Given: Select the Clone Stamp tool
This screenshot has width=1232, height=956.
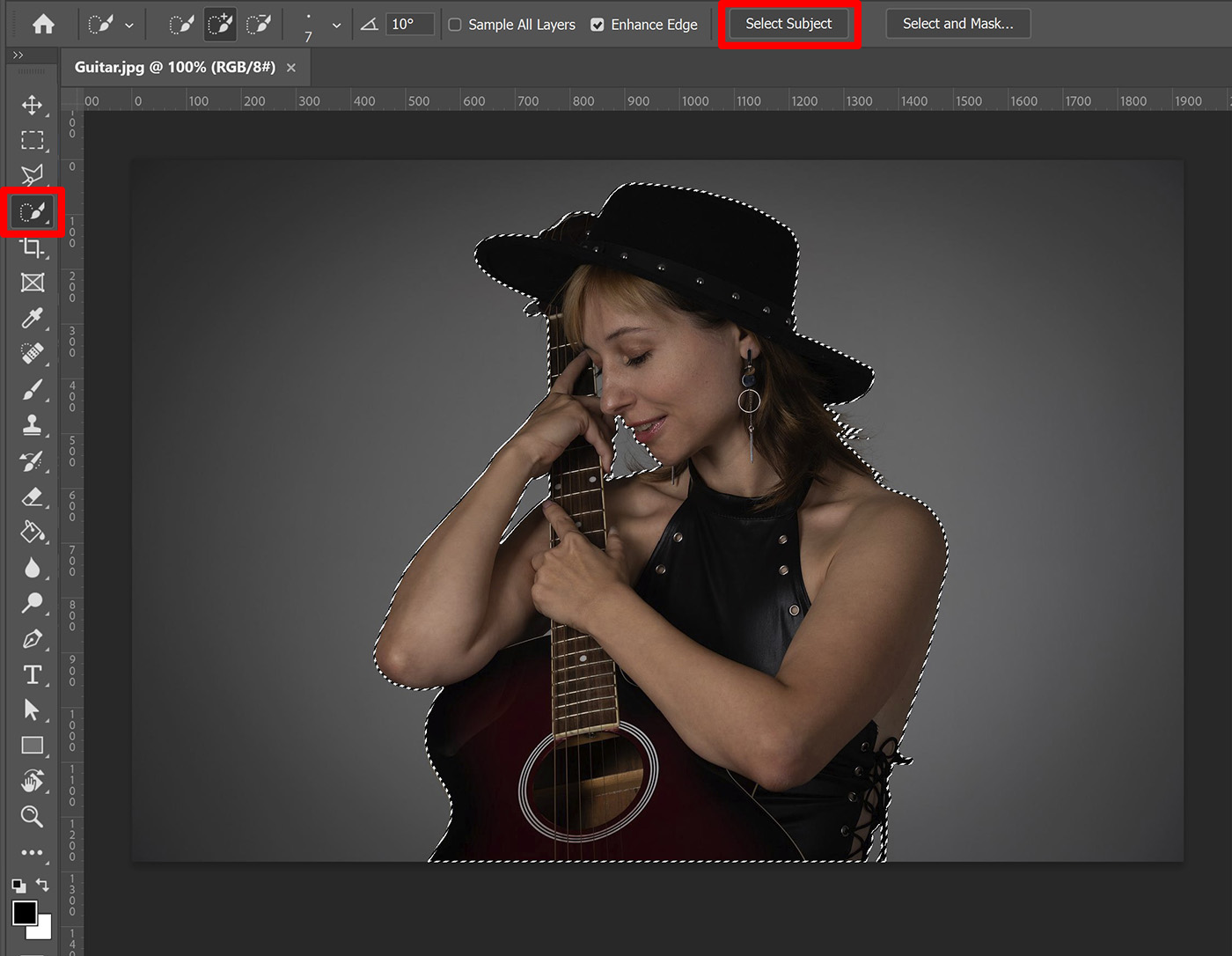Looking at the screenshot, I should pyautogui.click(x=32, y=425).
